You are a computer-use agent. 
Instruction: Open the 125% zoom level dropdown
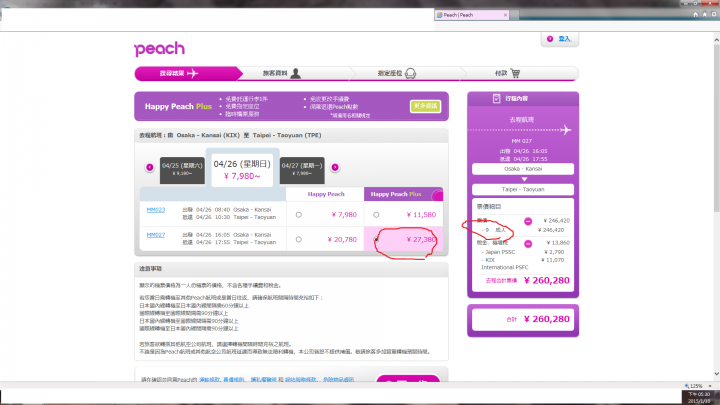click(x=710, y=386)
